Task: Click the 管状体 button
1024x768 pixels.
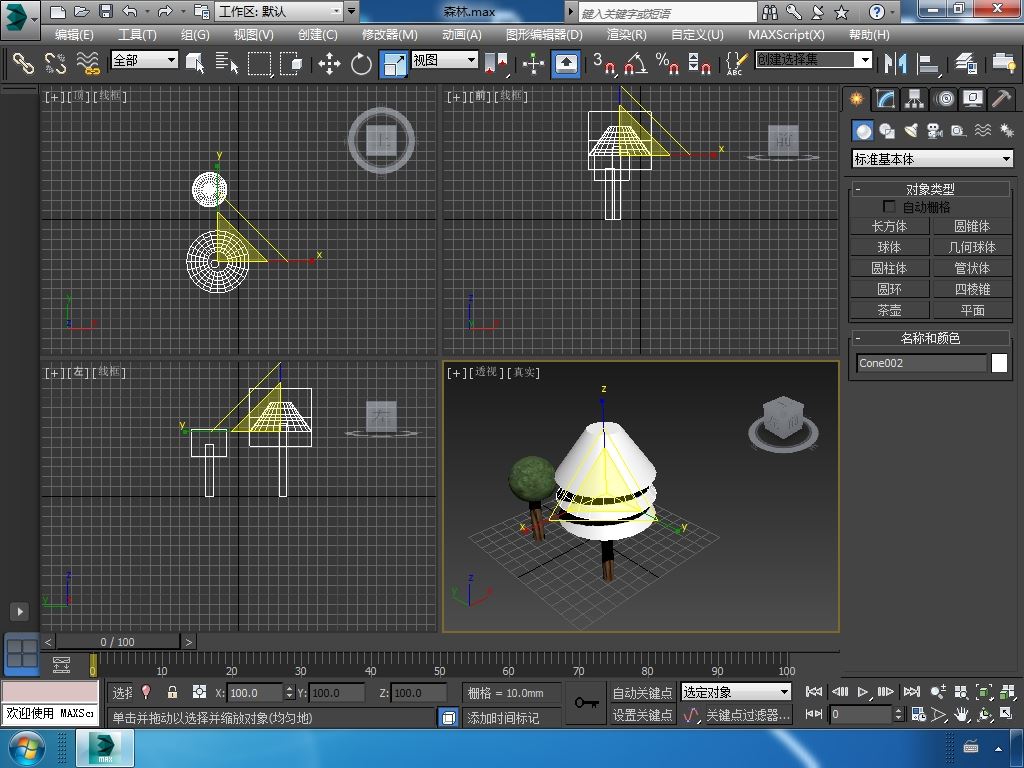Action: [x=972, y=268]
